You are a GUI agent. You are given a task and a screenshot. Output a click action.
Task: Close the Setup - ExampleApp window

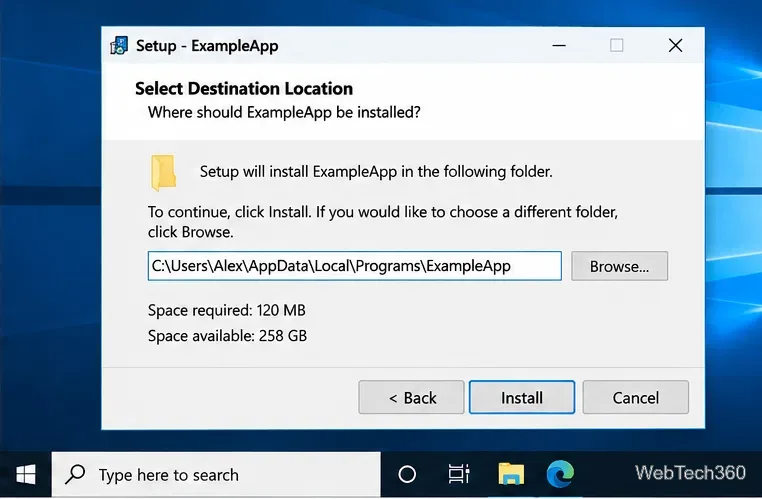click(675, 46)
